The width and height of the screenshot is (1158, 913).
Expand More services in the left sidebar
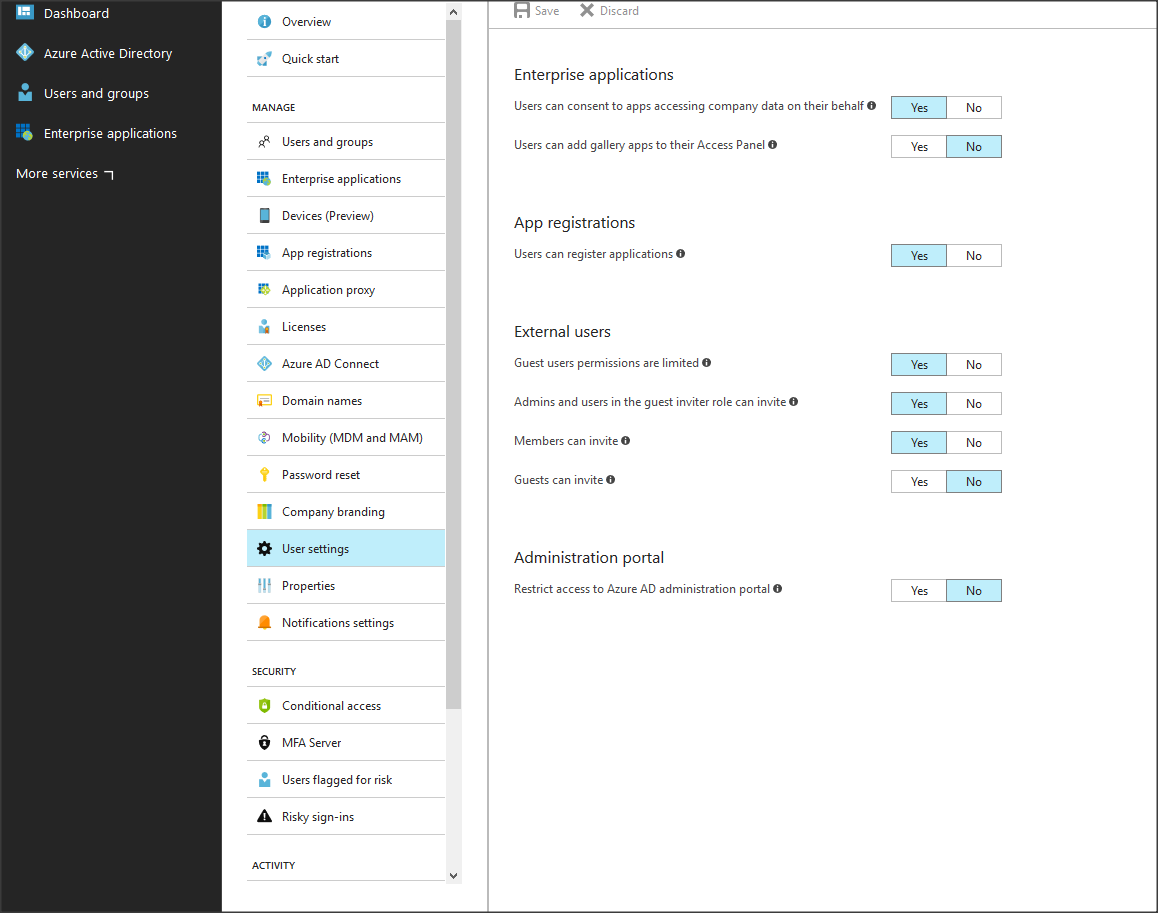pos(56,173)
